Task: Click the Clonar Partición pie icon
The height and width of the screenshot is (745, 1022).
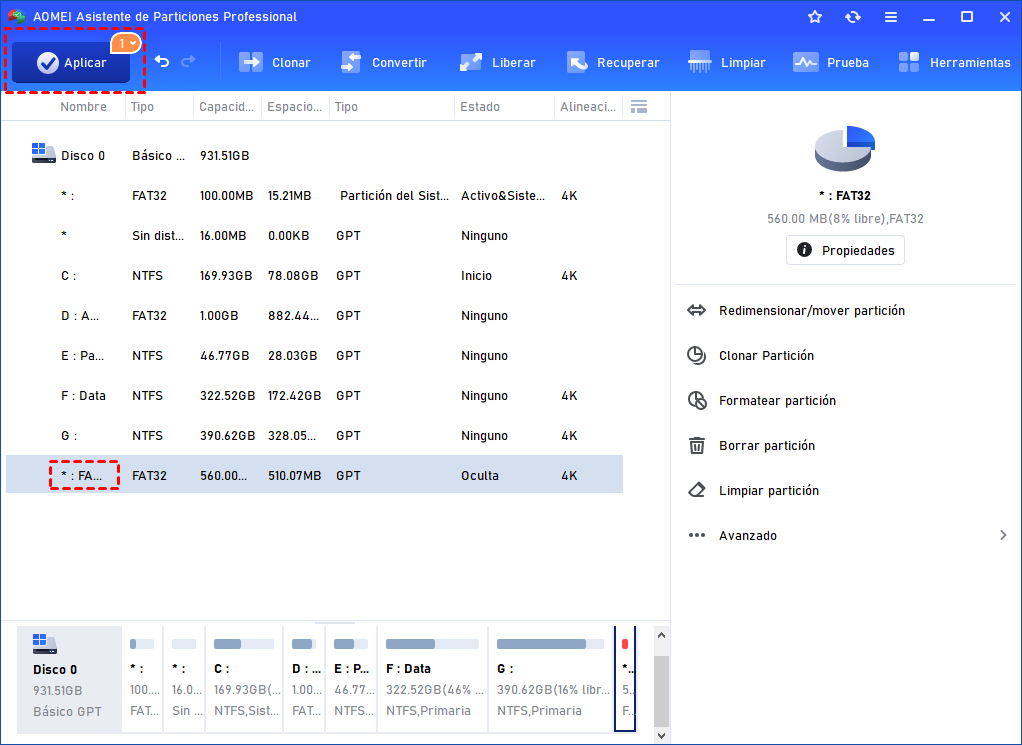Action: (697, 355)
